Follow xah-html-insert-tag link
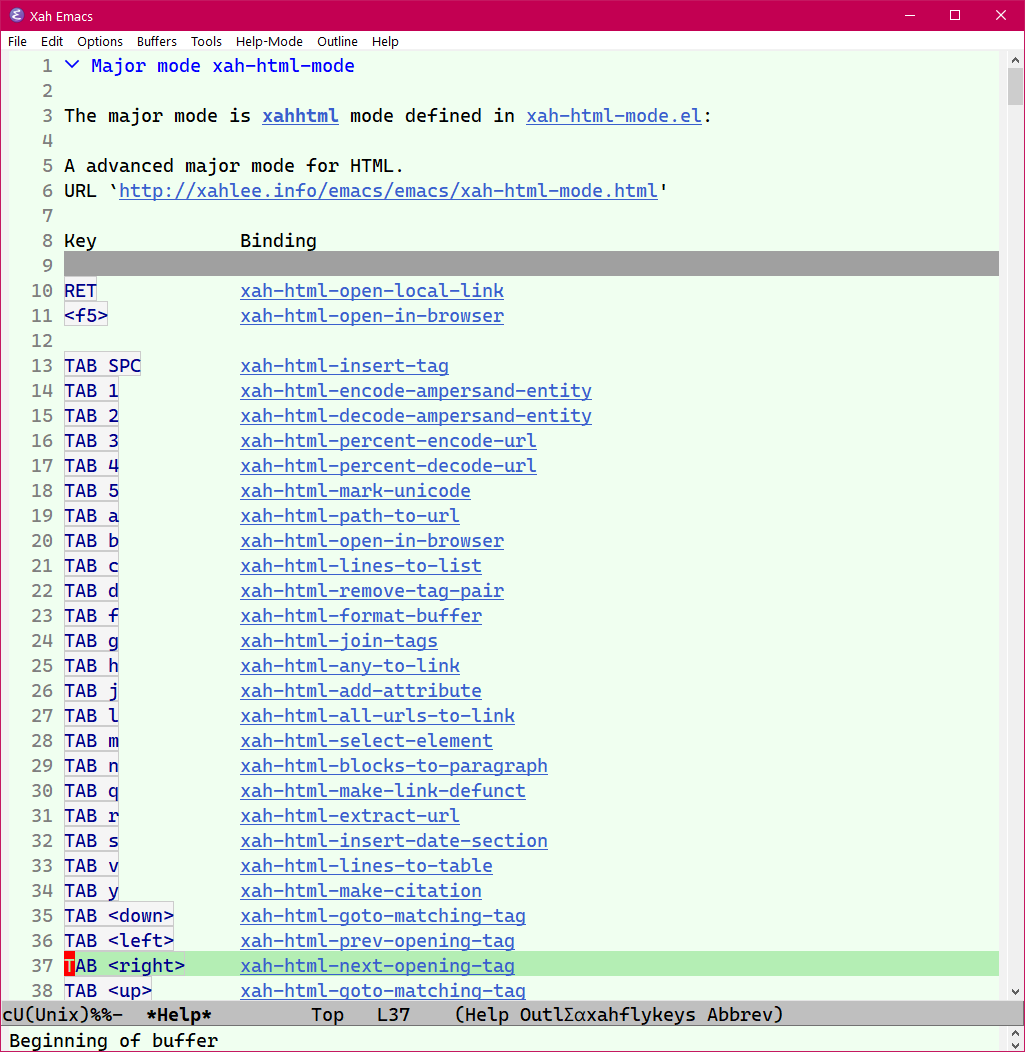This screenshot has height=1052, width=1025. pos(344,366)
